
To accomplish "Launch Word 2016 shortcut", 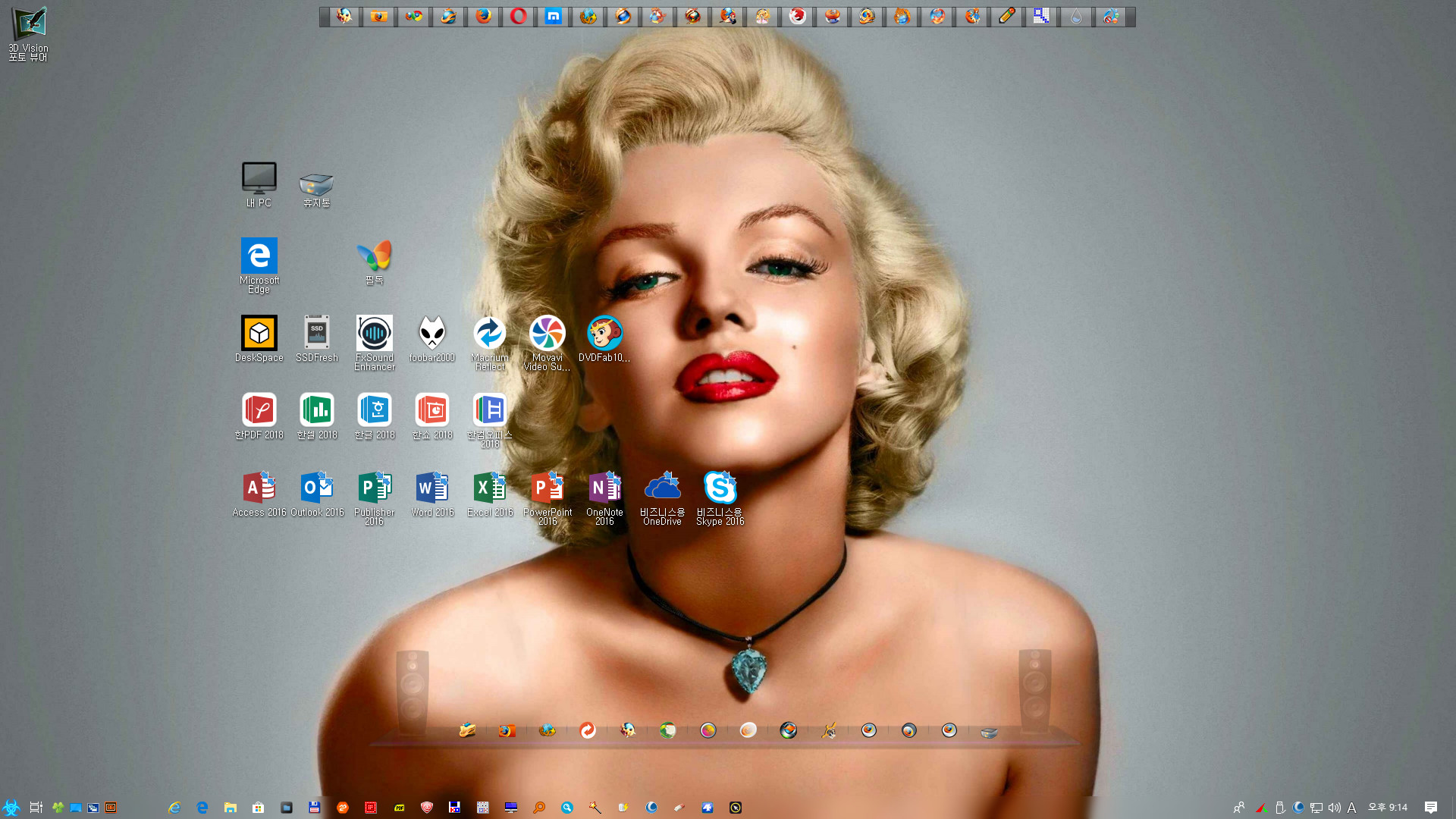I will click(x=432, y=494).
